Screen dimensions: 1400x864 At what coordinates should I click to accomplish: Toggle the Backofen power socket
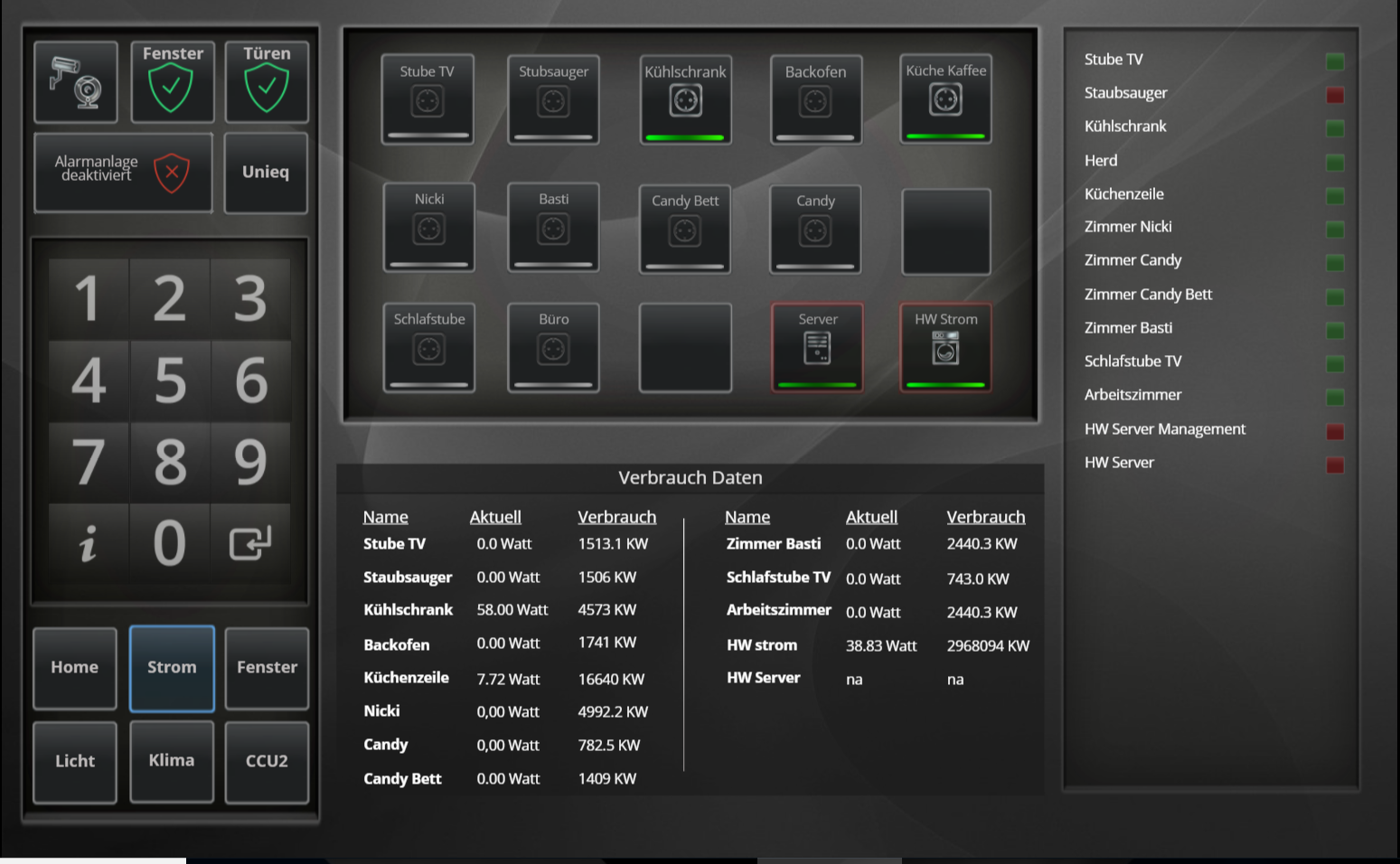point(815,100)
